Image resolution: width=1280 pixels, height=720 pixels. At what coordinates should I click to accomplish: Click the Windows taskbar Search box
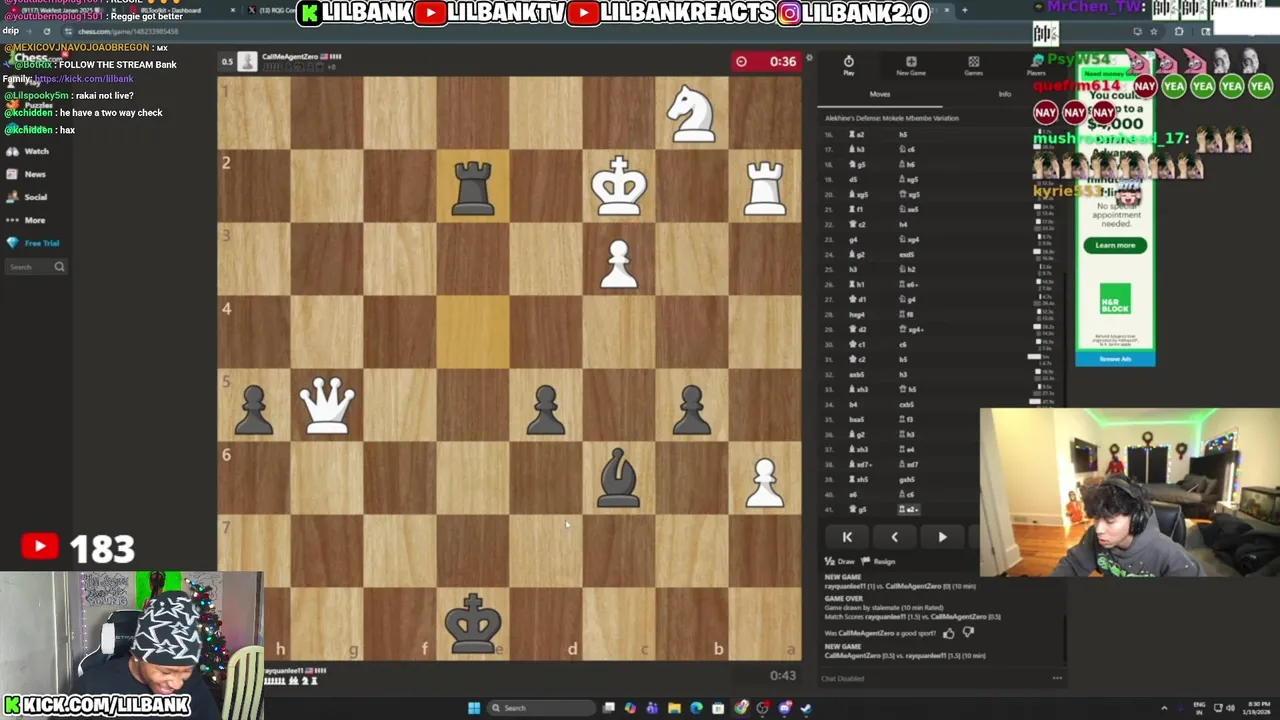click(540, 708)
